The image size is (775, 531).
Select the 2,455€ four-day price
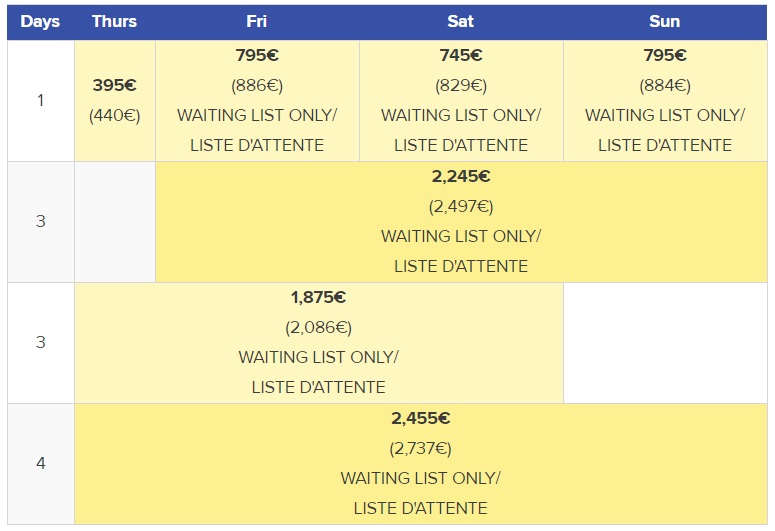pyautogui.click(x=420, y=418)
